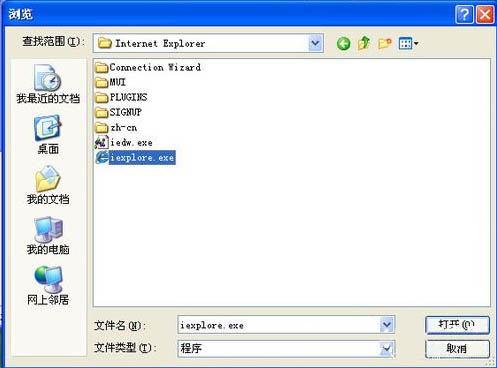Jump to 桌面 in the places bar
This screenshot has width=497, height=368.
coord(48,135)
